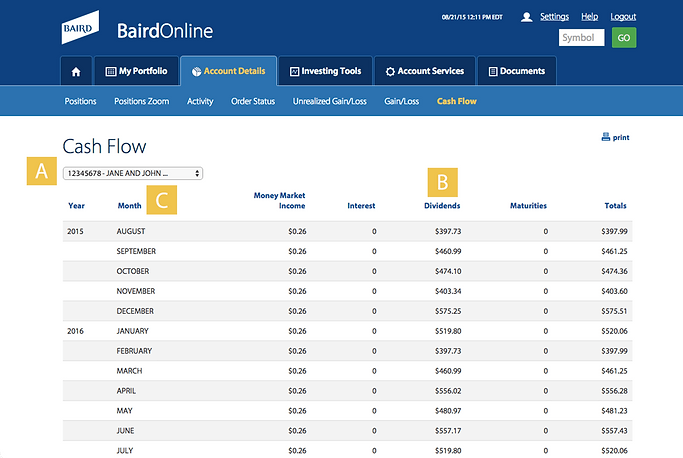Click the $575.25 dividends value
This screenshot has height=458, width=683.
(x=448, y=311)
